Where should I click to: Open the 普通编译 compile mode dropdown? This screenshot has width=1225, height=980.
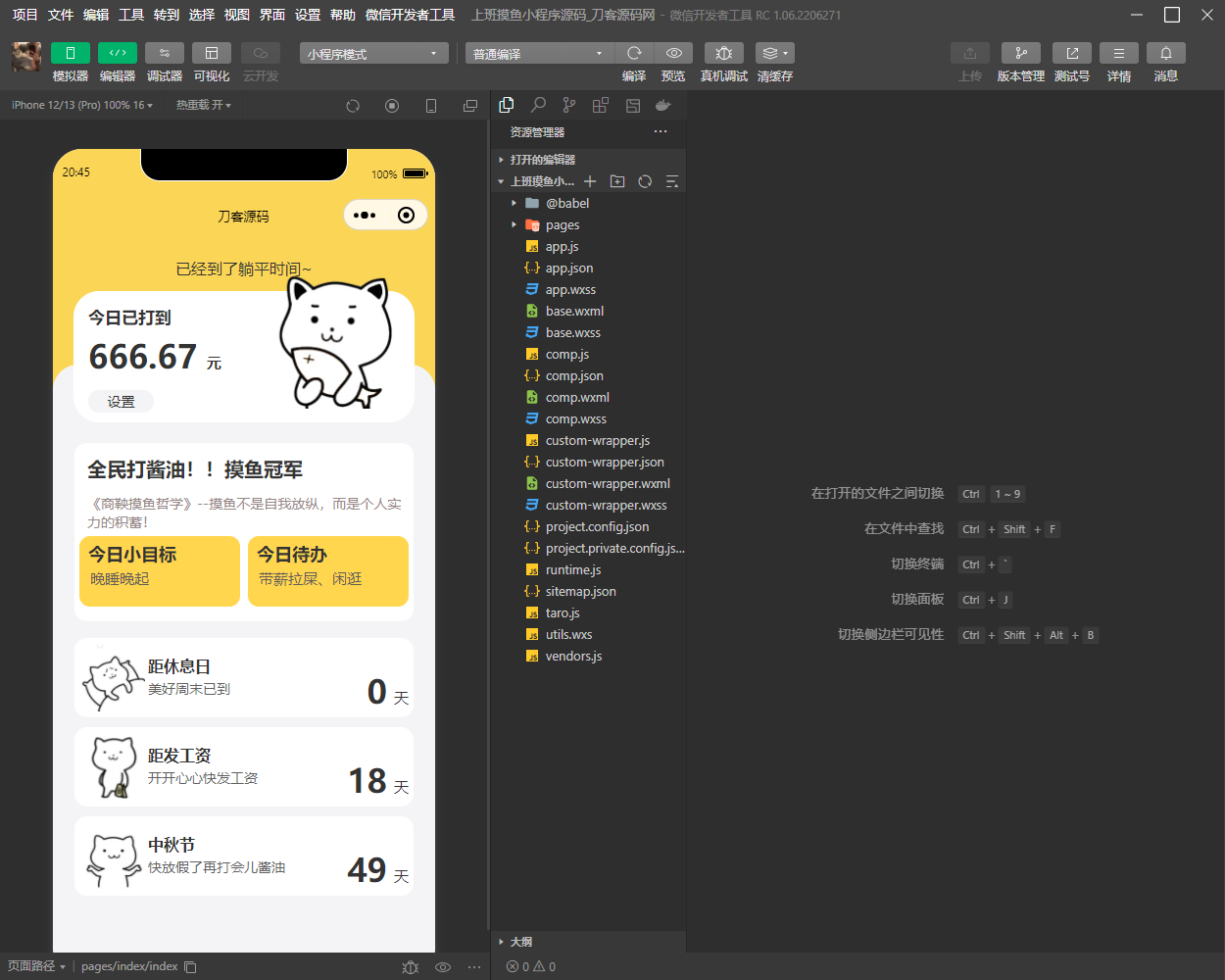[x=538, y=53]
